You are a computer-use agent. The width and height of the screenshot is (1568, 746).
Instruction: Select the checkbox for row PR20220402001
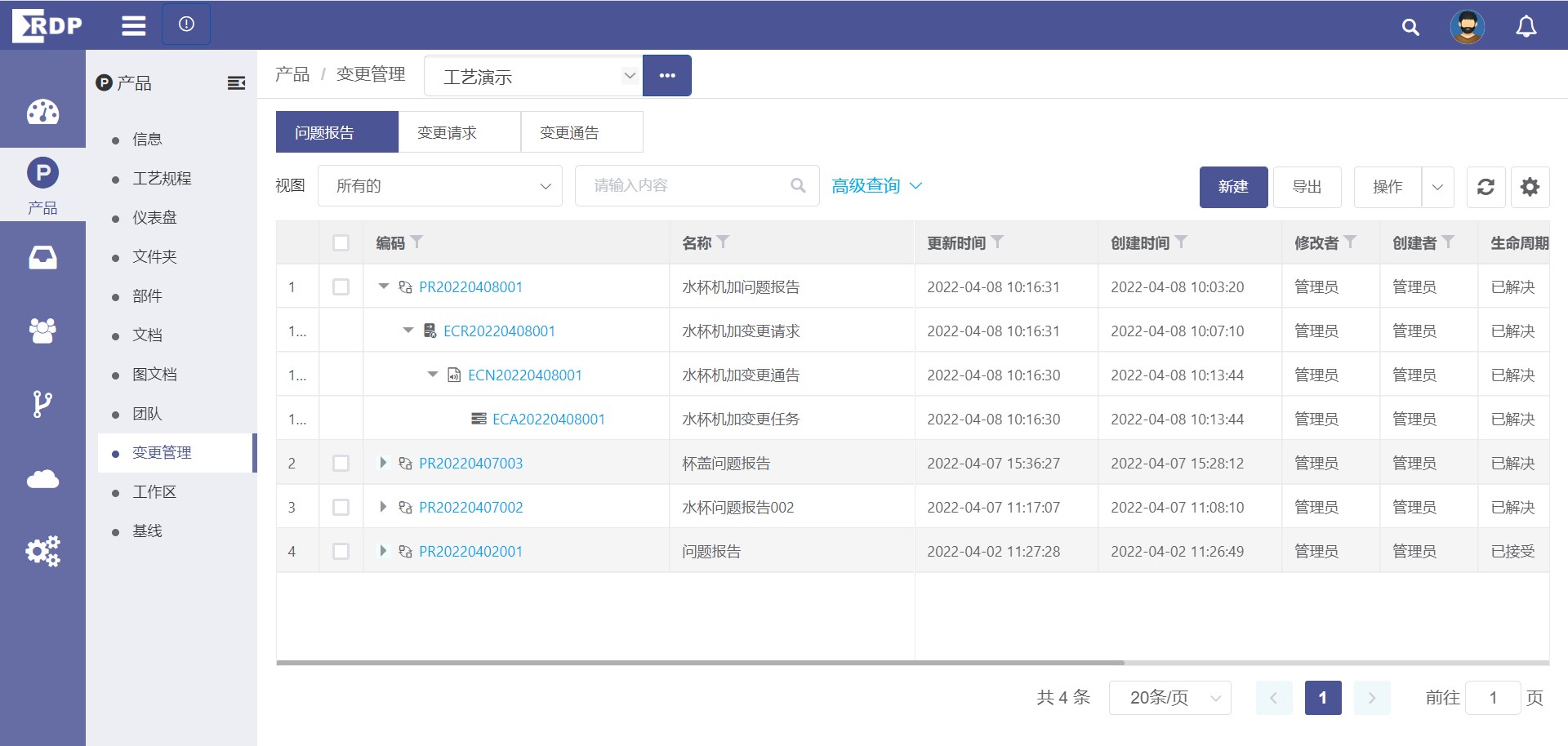(341, 552)
